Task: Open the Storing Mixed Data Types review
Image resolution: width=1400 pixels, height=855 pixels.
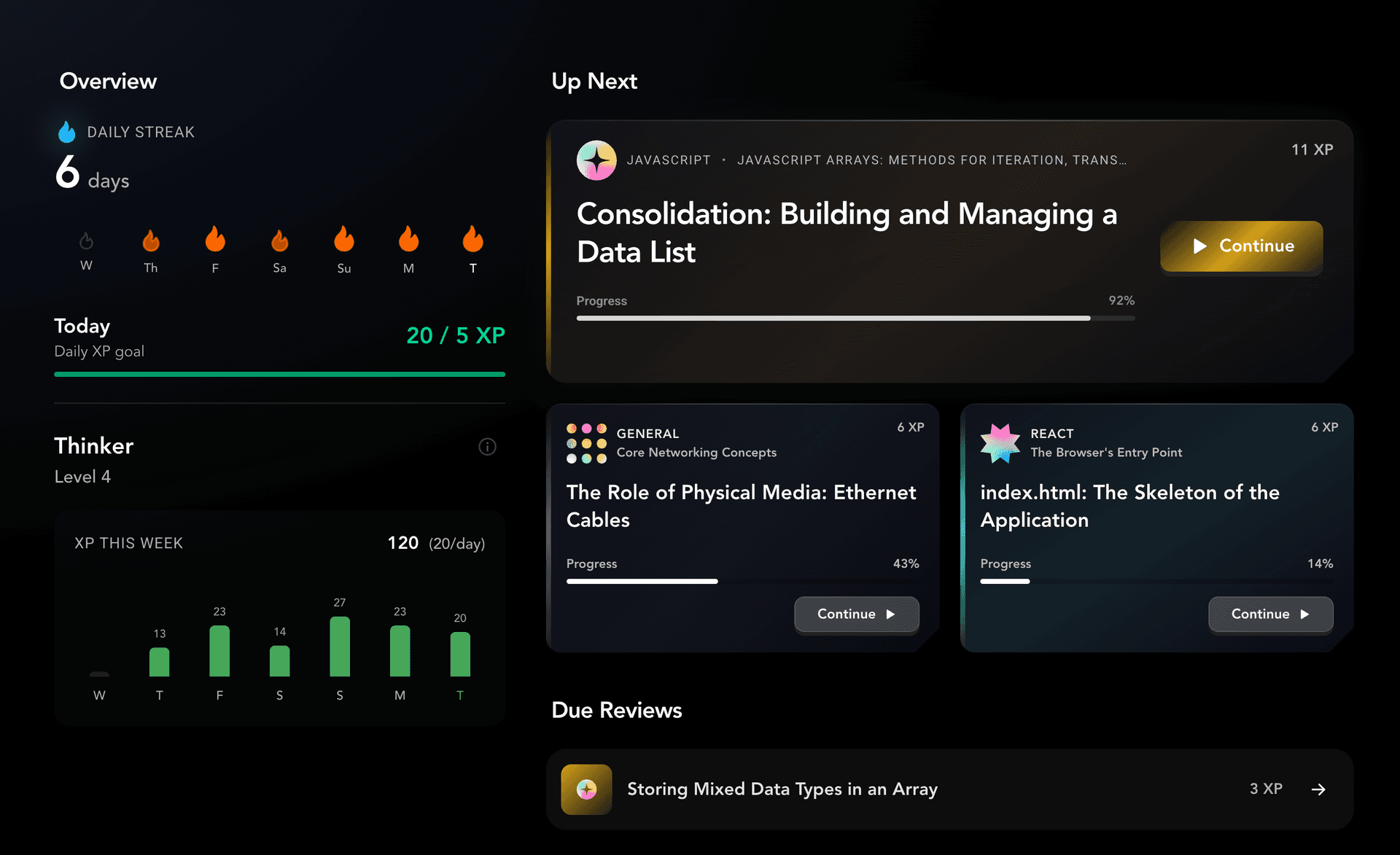Action: point(948,789)
